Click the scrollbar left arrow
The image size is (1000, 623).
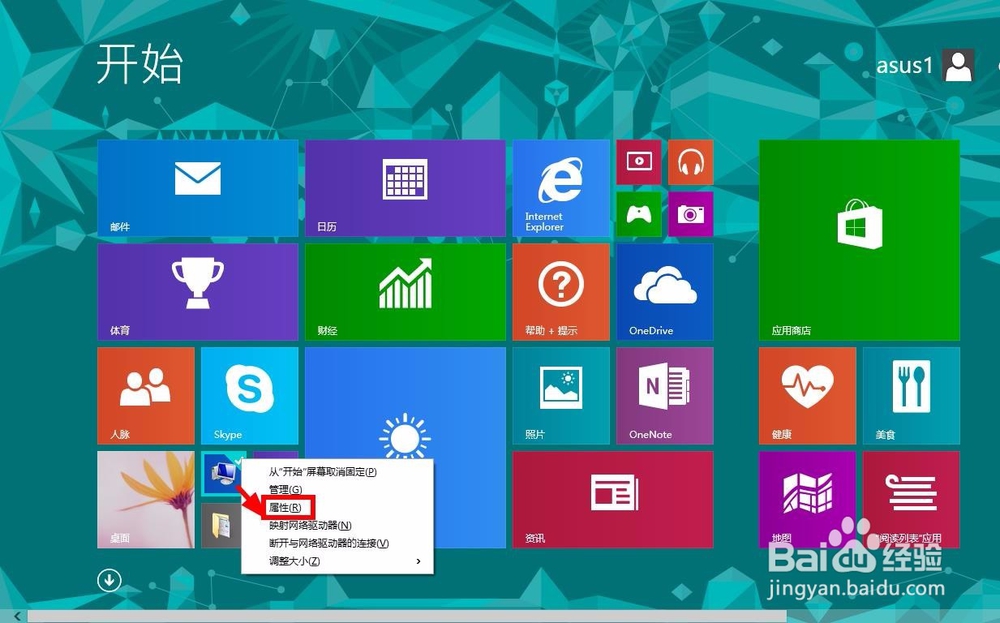(x=17, y=616)
